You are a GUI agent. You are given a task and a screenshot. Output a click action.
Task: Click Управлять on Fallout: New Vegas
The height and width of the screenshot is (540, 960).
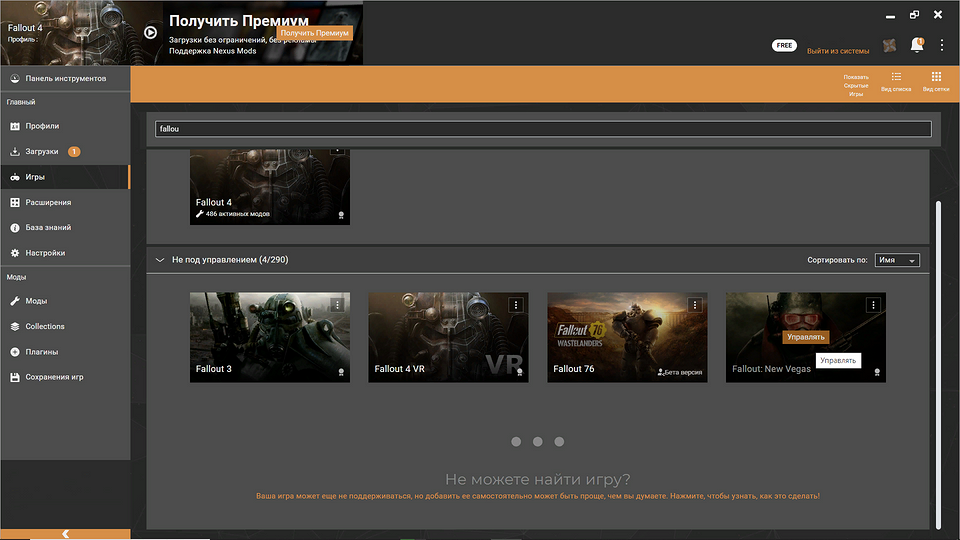pos(805,337)
